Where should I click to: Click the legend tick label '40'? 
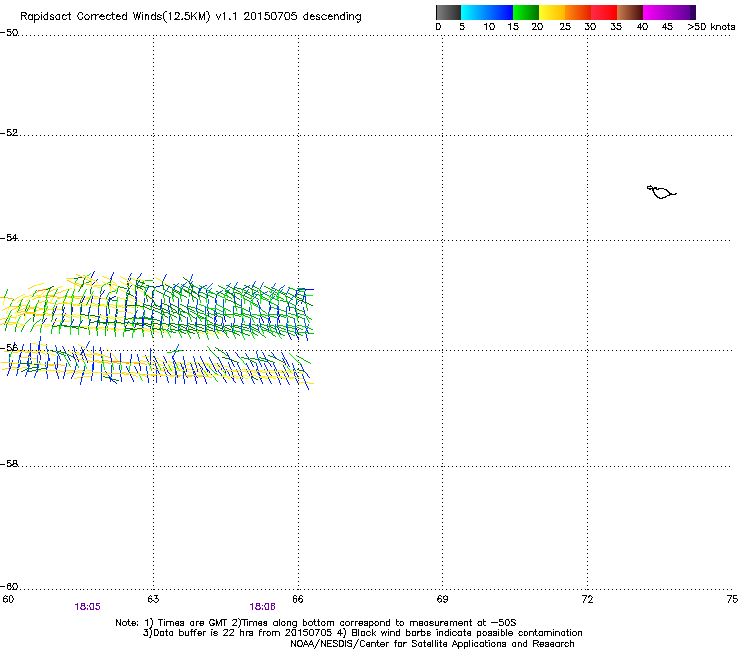point(642,27)
